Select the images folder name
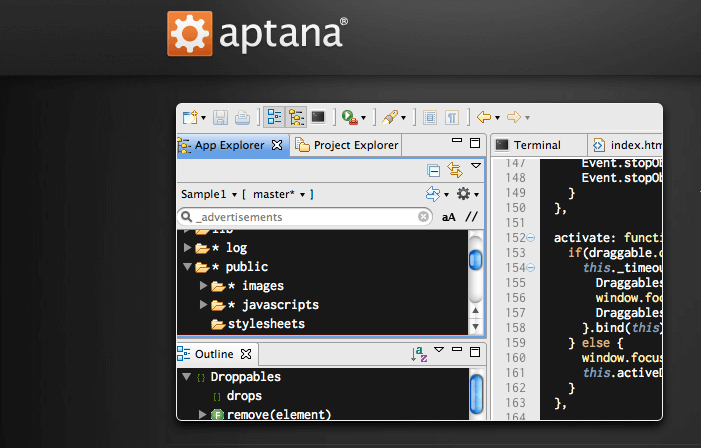The height and width of the screenshot is (448, 701). coord(263,286)
